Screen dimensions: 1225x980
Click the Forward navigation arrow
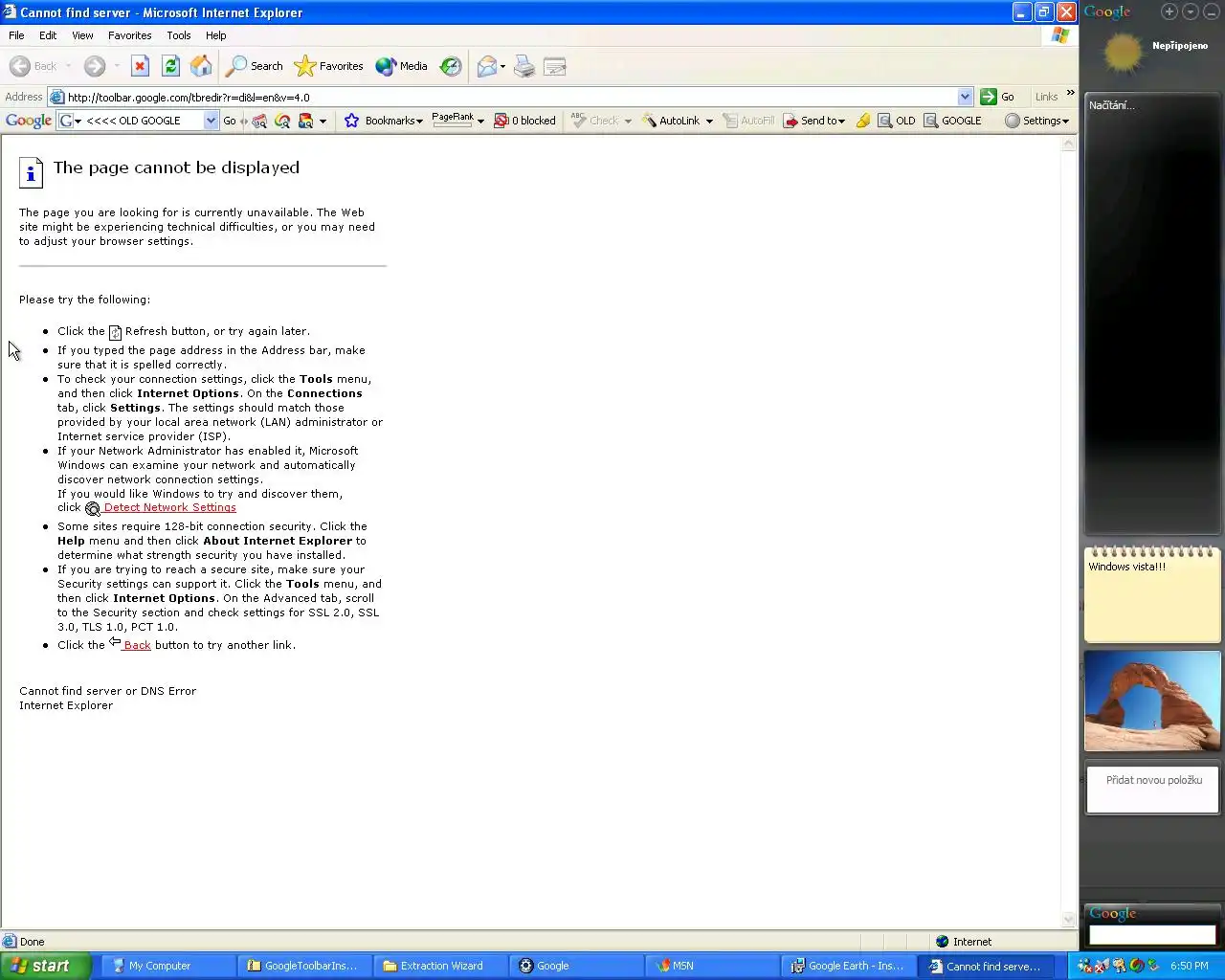(x=94, y=66)
